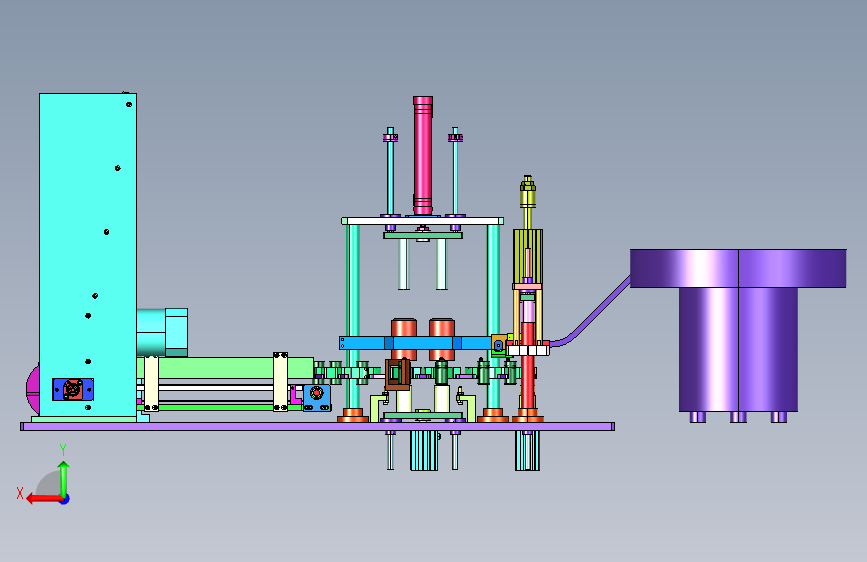Viewport: 867px width, 562px height.
Task: Select the tall cyan cabinet enclosure
Action: [87, 254]
